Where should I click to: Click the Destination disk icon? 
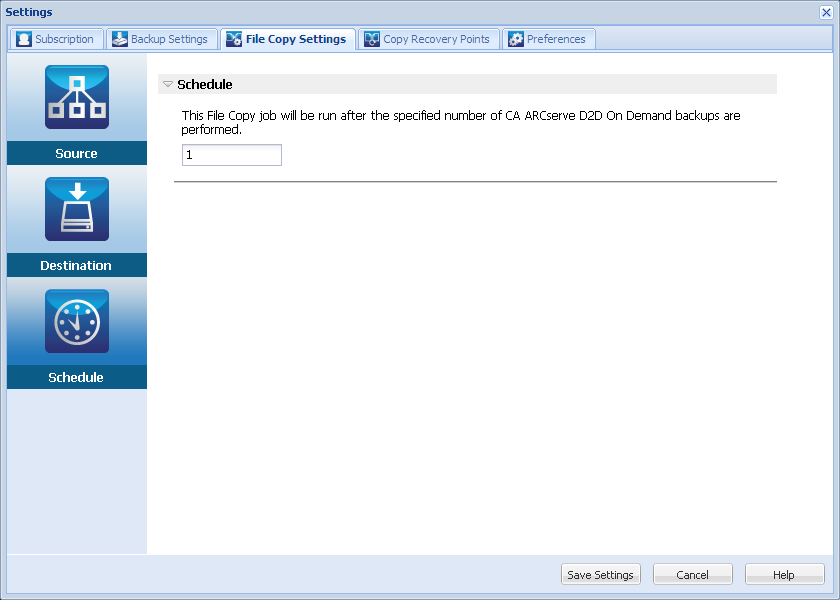(x=75, y=209)
